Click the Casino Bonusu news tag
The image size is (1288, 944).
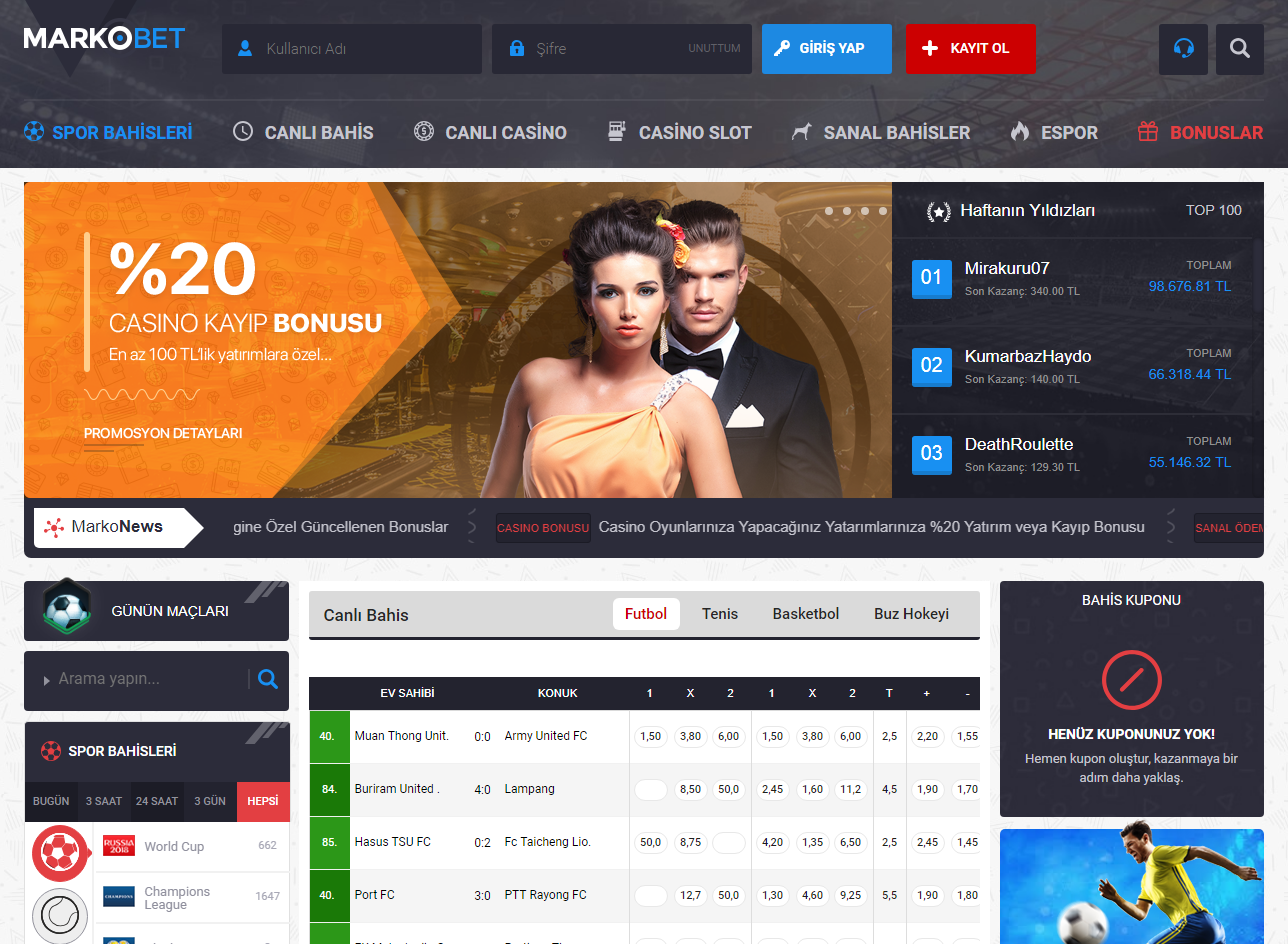click(543, 528)
